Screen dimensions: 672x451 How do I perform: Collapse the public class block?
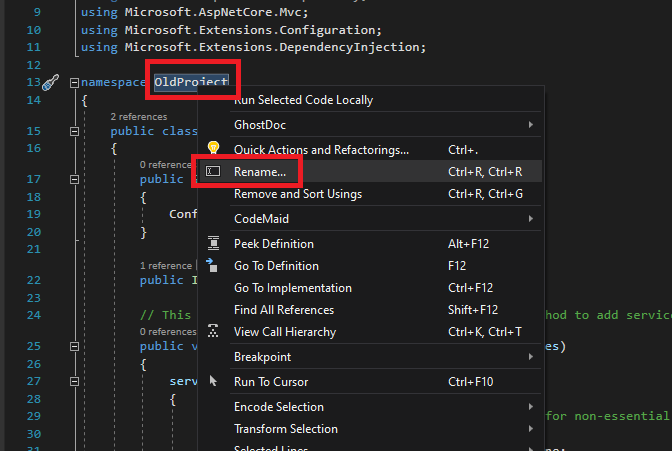pos(74,131)
